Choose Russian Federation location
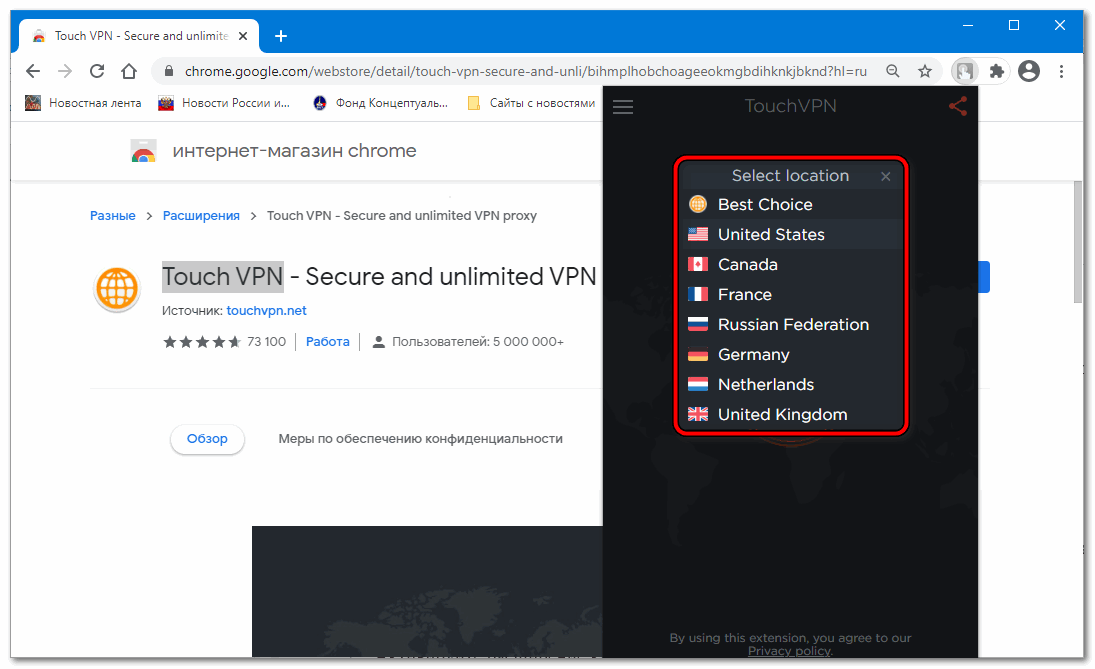The image size is (1095, 669). tap(793, 325)
